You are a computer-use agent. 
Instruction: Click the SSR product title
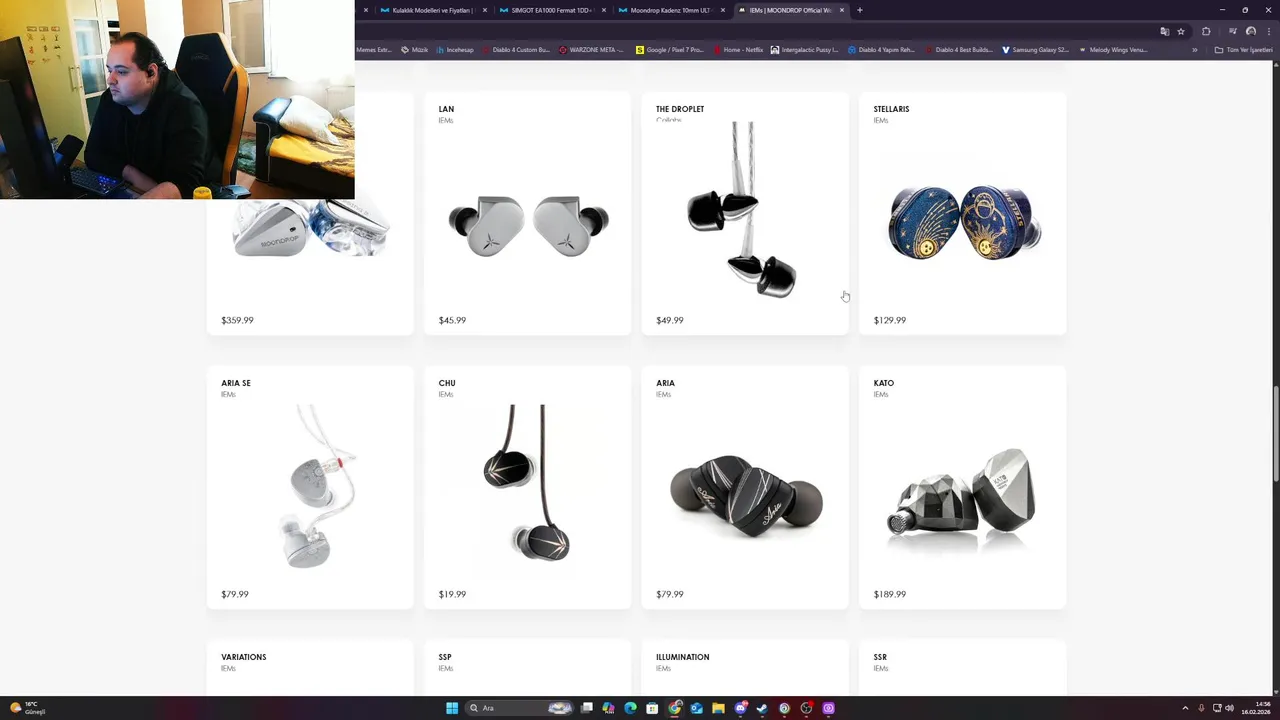(880, 657)
